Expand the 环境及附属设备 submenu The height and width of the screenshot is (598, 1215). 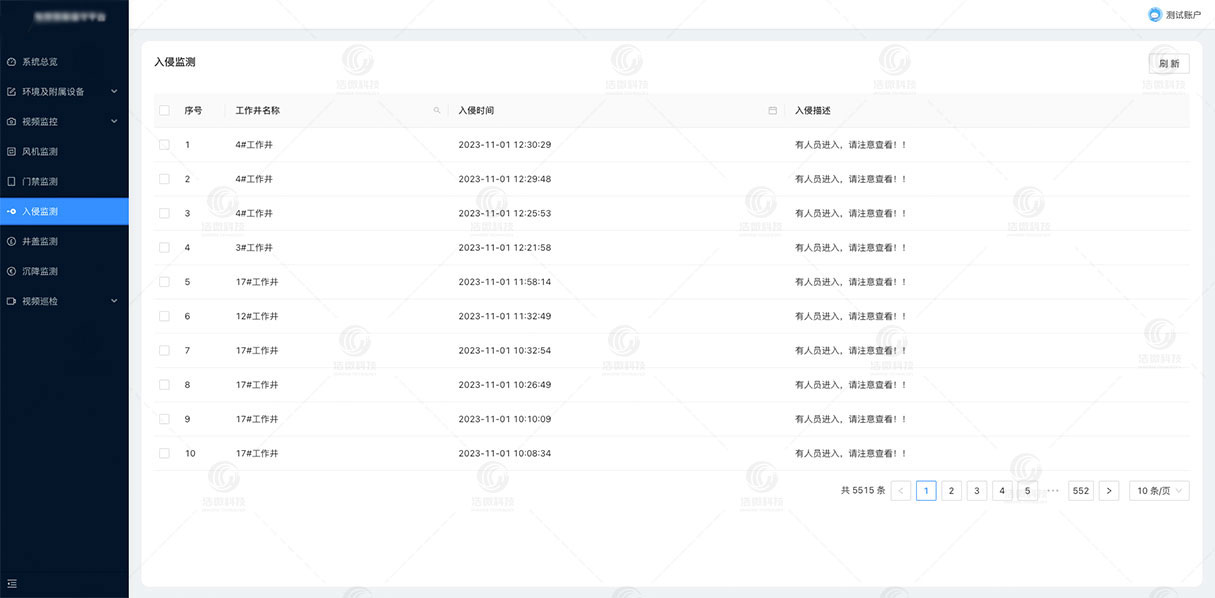point(114,92)
